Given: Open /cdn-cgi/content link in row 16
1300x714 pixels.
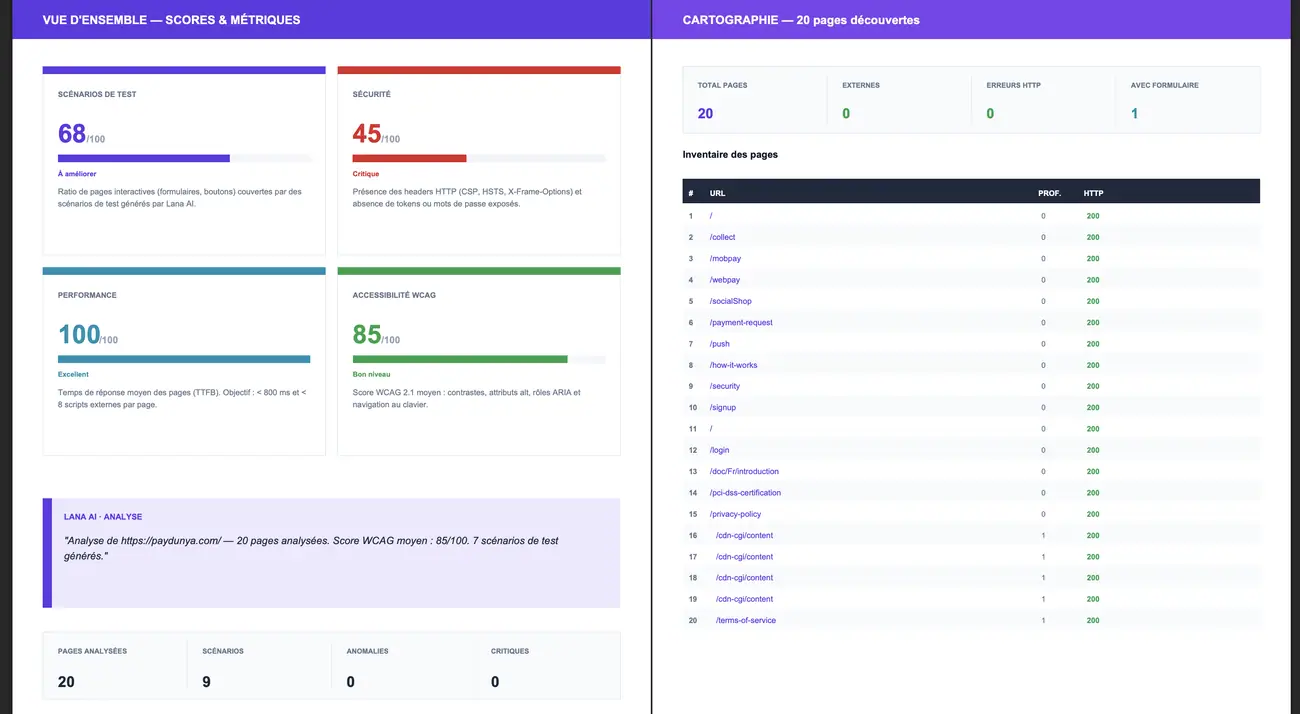Looking at the screenshot, I should pos(744,536).
